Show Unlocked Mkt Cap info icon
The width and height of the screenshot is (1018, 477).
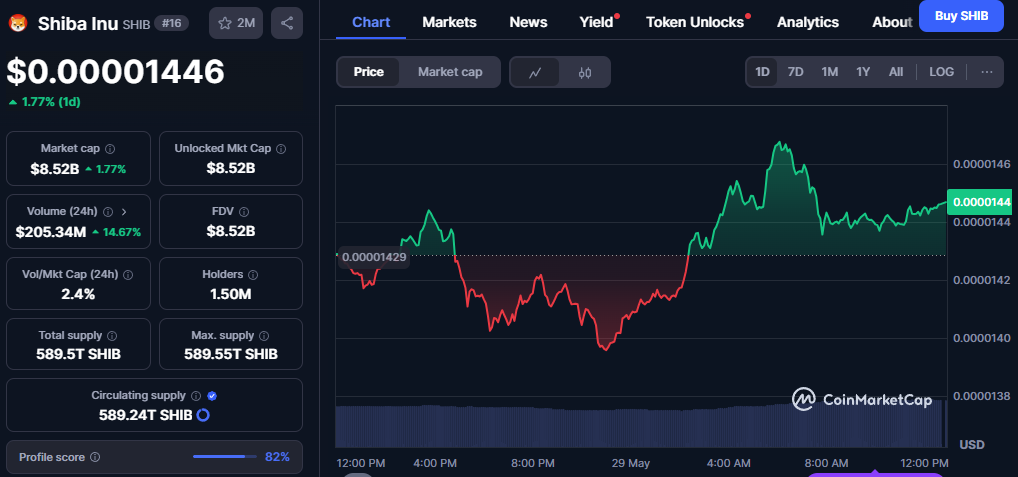280,149
